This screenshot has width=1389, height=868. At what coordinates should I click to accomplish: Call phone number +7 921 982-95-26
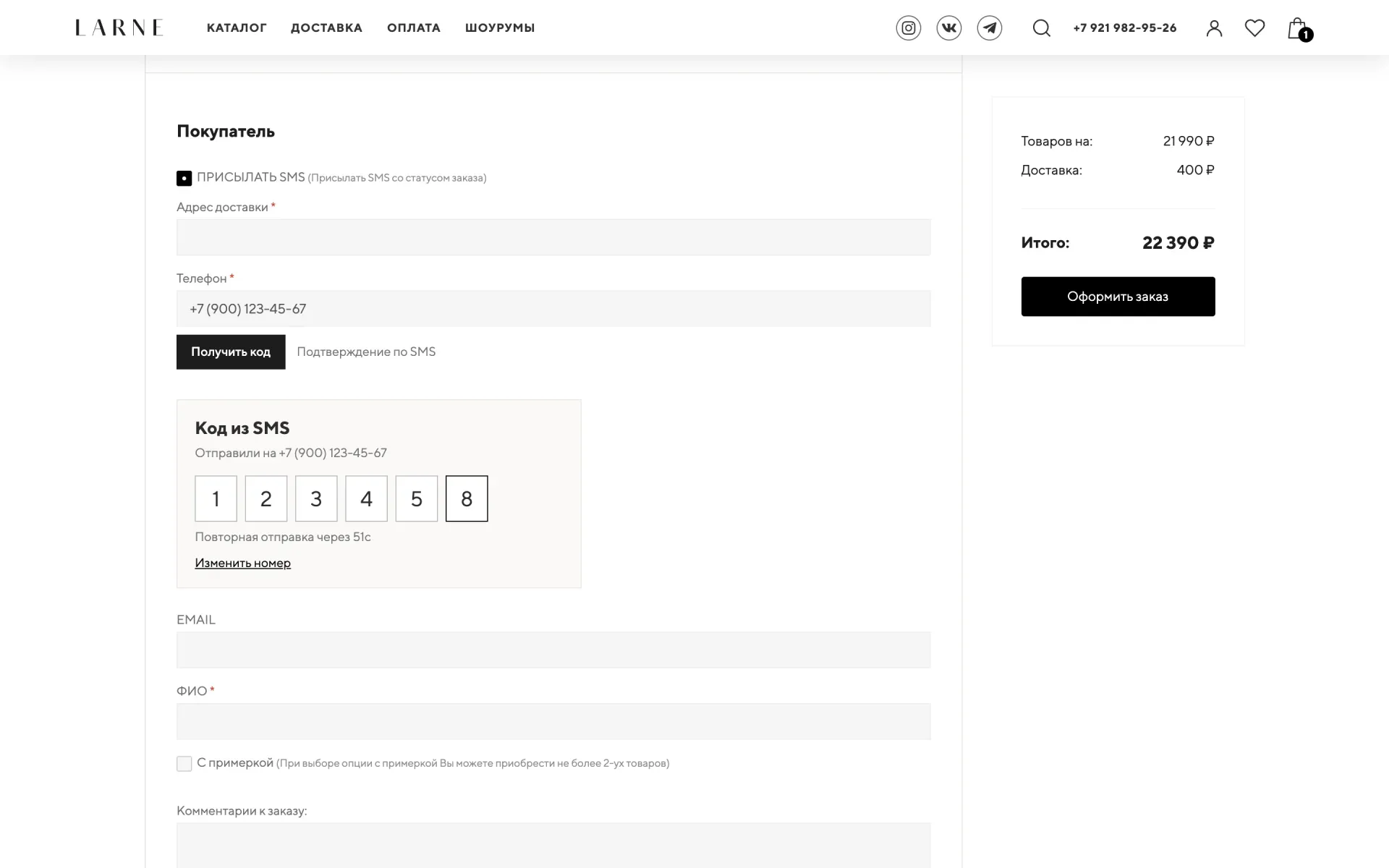1125,27
